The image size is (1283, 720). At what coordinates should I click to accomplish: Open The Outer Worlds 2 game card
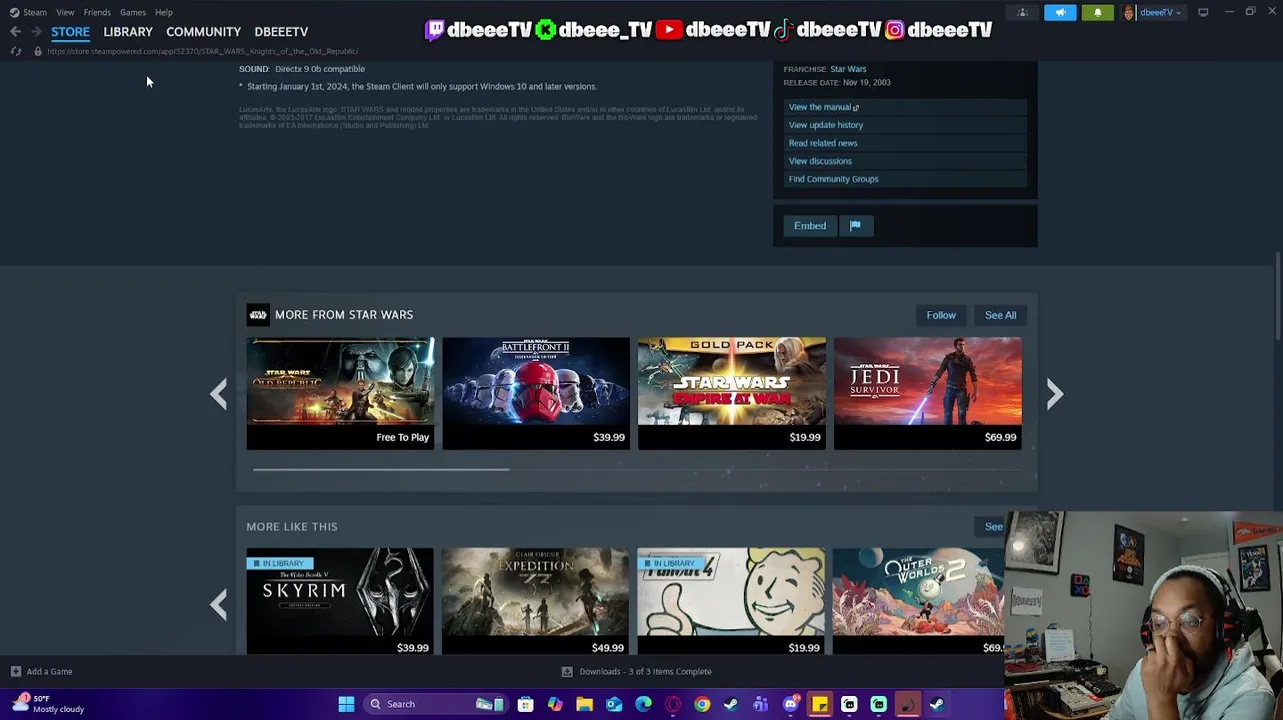[919, 602]
